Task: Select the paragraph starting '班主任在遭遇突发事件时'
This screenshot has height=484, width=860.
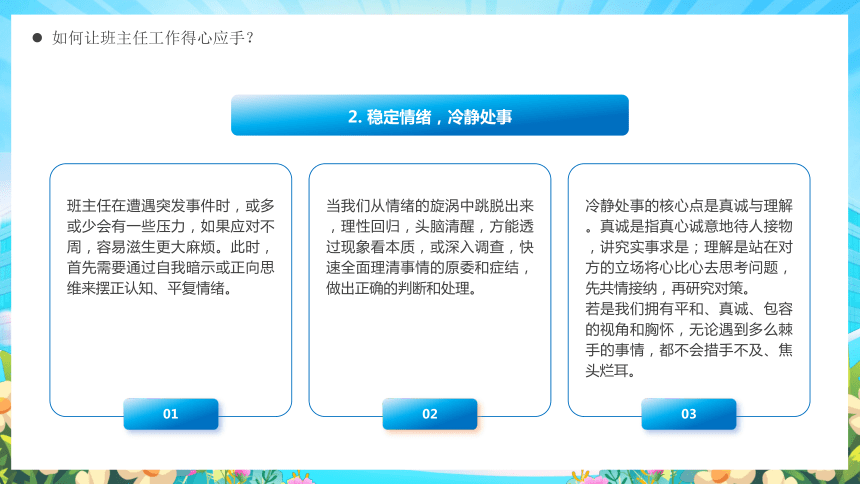Action: tap(171, 247)
